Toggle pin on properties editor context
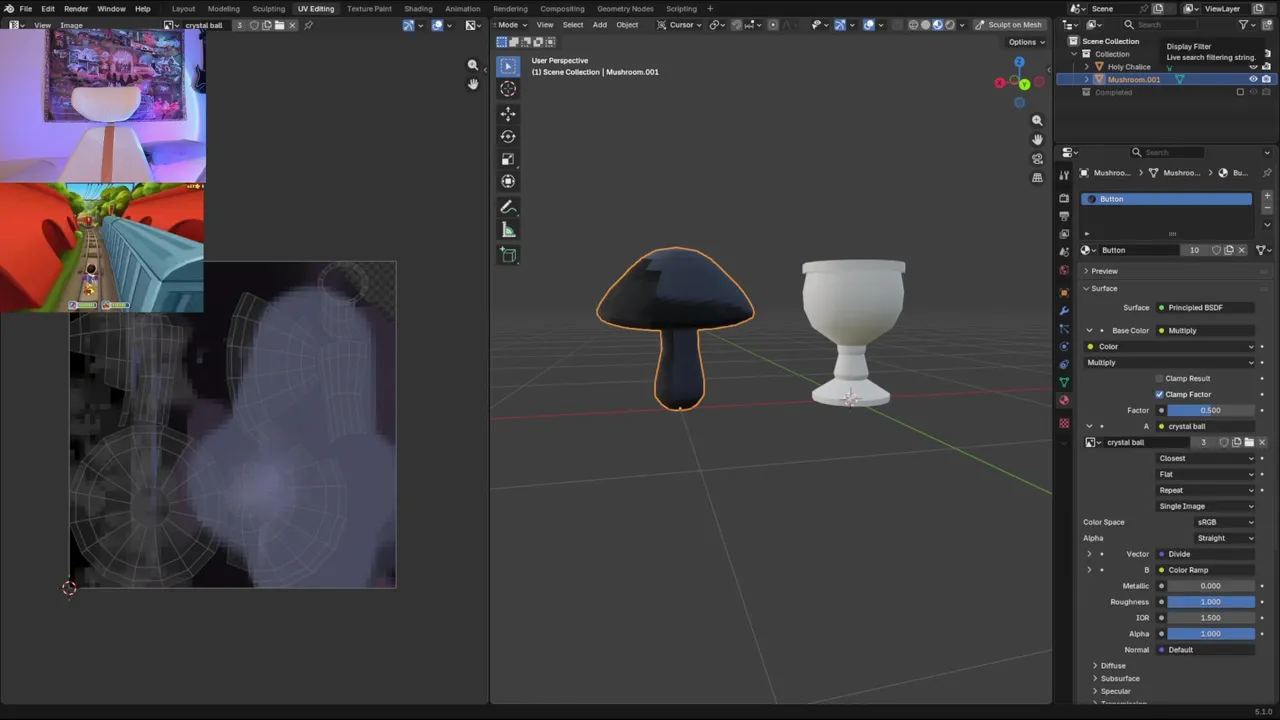This screenshot has width=1280, height=720. coord(1267,173)
